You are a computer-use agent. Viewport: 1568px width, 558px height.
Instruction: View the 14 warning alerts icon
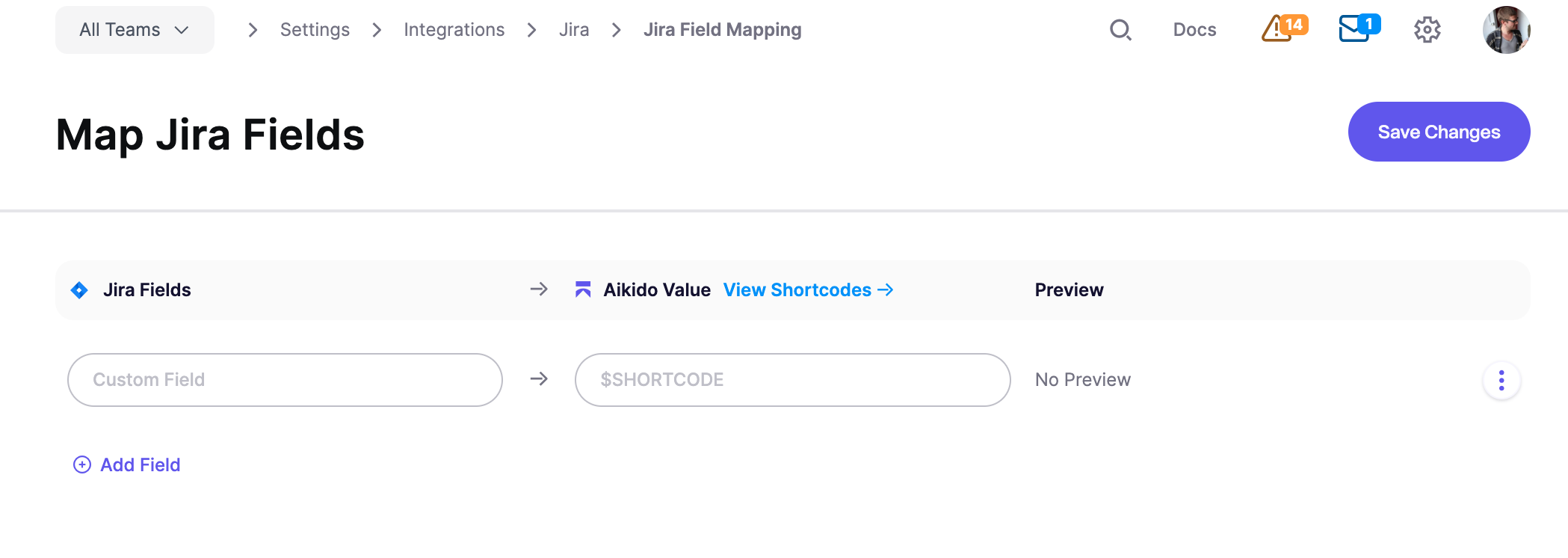pyautogui.click(x=1283, y=28)
